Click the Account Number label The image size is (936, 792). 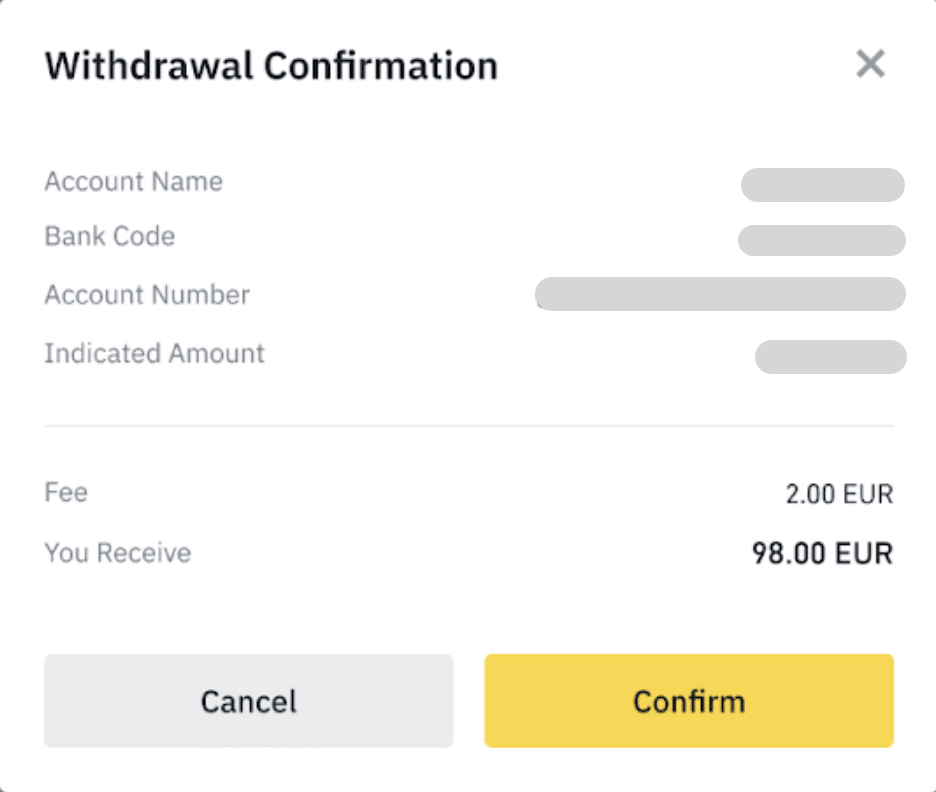(147, 295)
